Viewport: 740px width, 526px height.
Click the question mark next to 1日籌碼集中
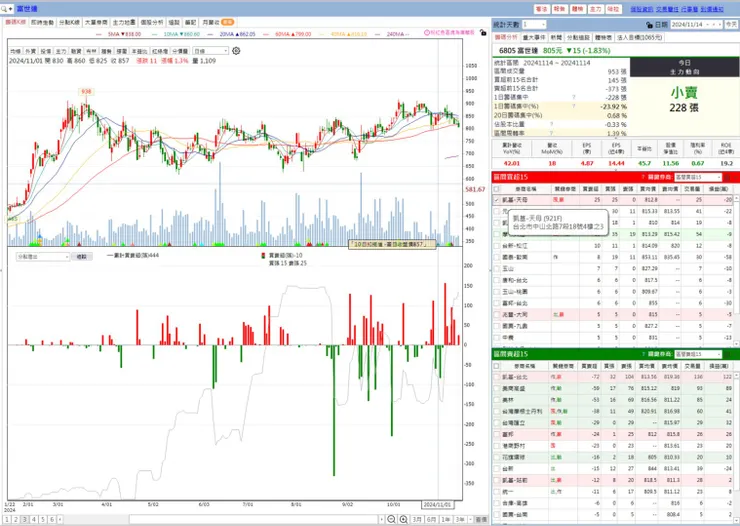[x=574, y=97]
